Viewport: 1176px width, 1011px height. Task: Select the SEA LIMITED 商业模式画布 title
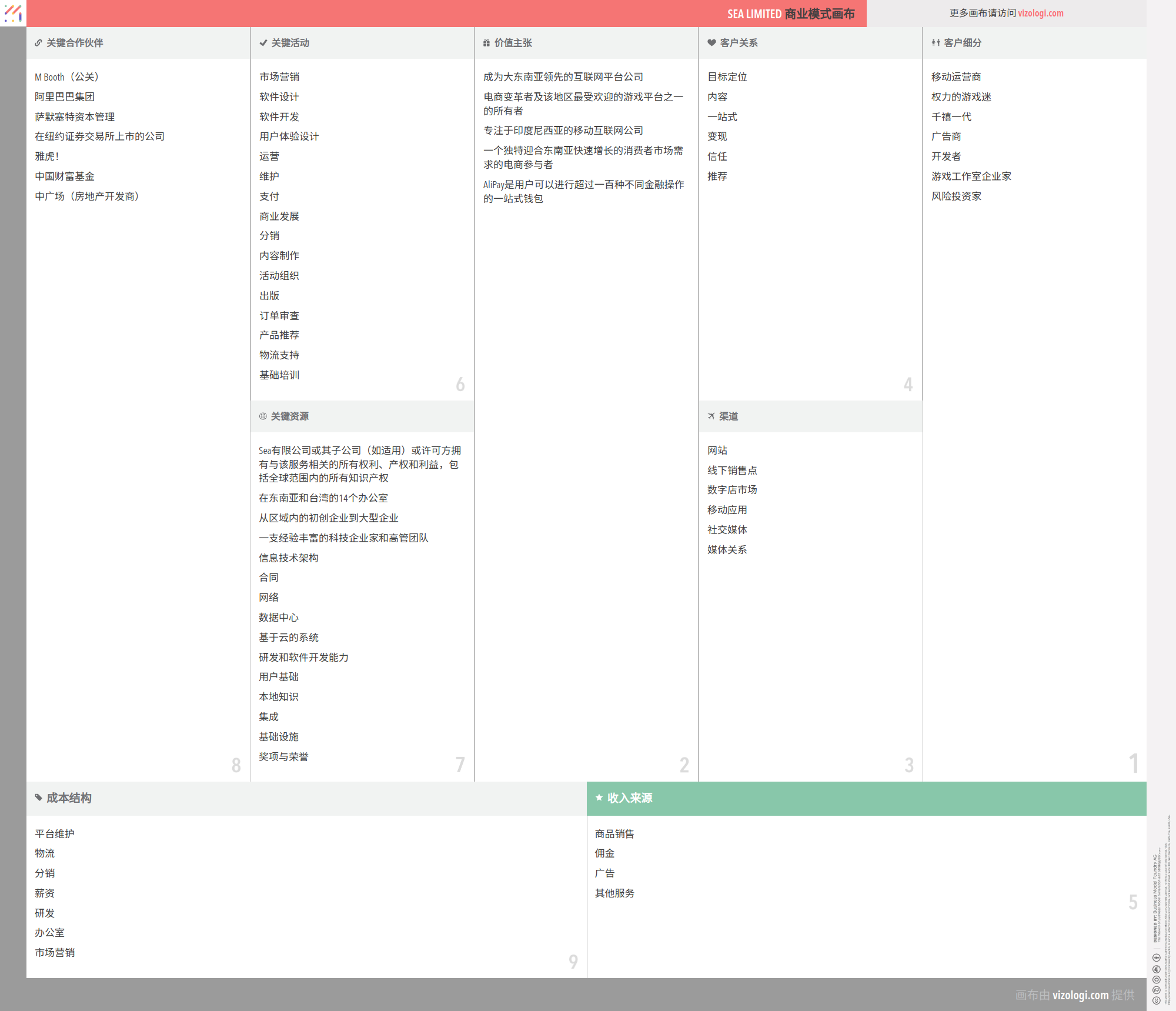pos(790,14)
